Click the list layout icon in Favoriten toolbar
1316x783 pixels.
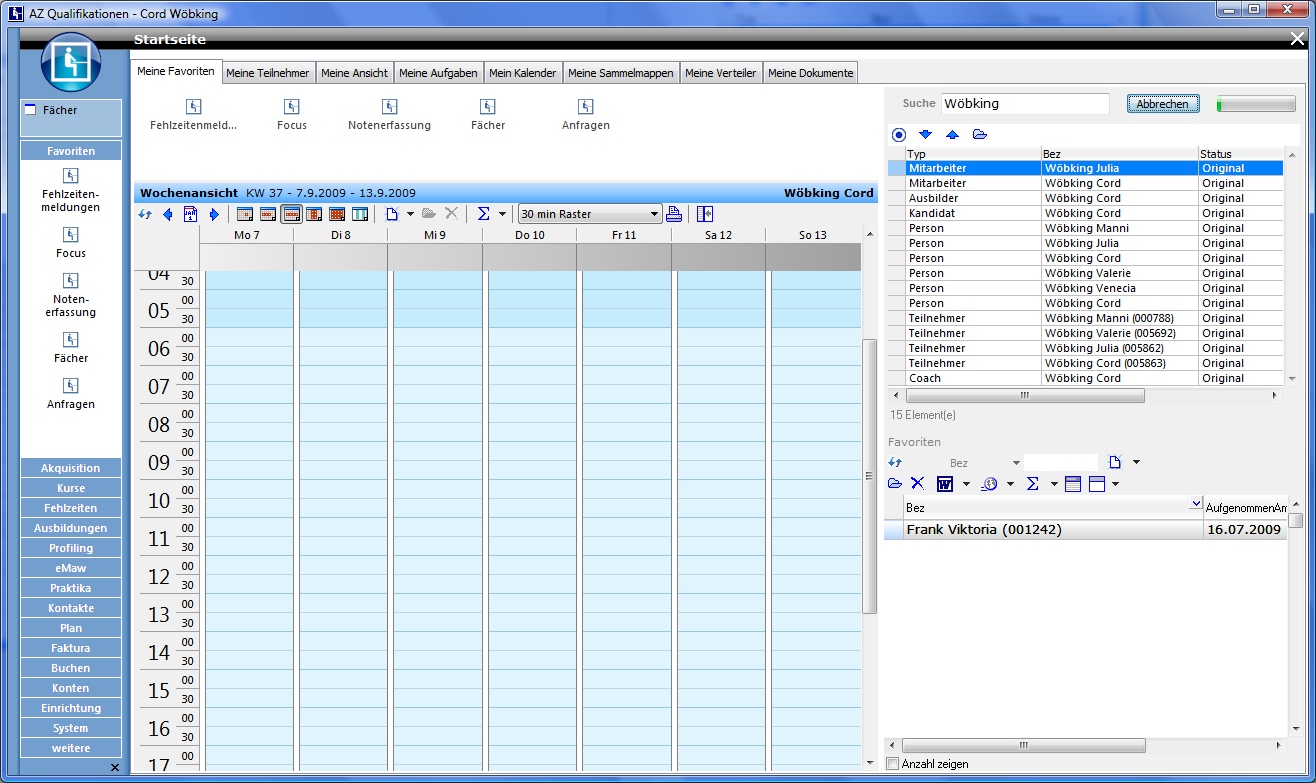[x=1073, y=483]
